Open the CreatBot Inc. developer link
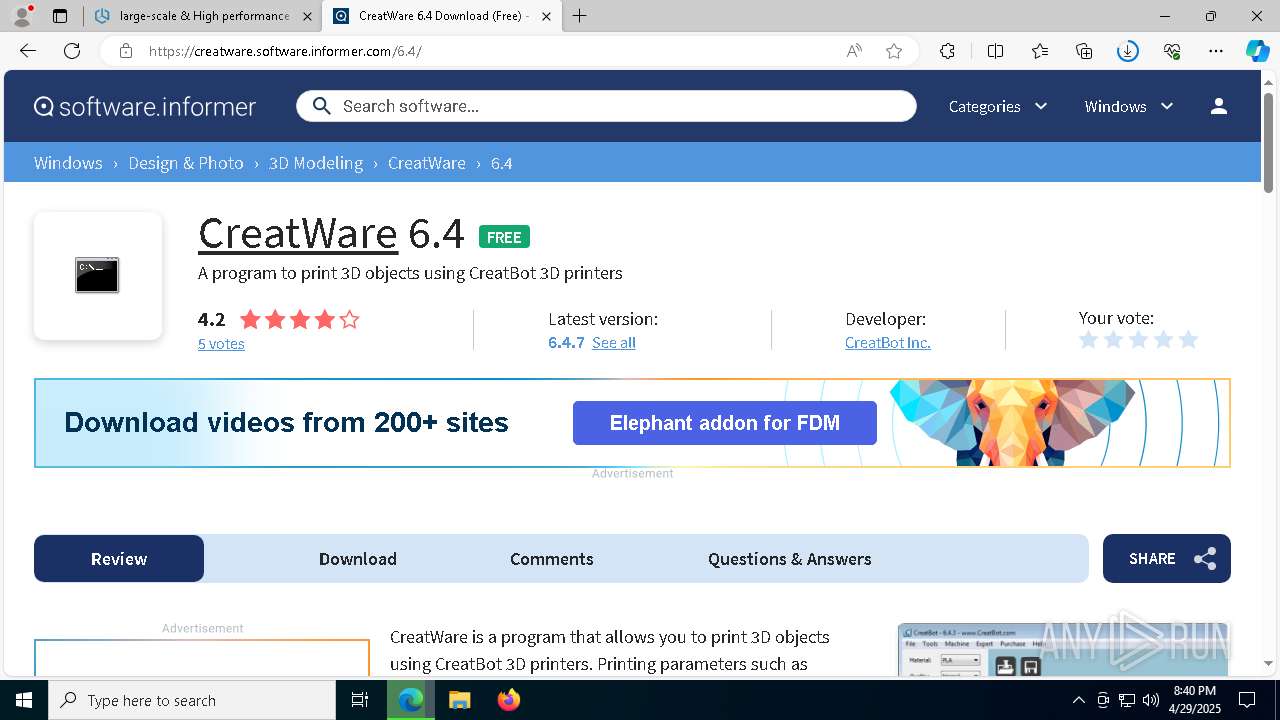The height and width of the screenshot is (720, 1280). click(x=888, y=342)
